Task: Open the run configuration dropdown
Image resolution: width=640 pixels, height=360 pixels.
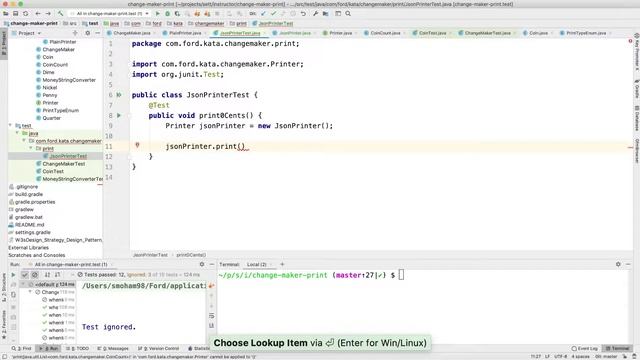Action: (x=109, y=13)
